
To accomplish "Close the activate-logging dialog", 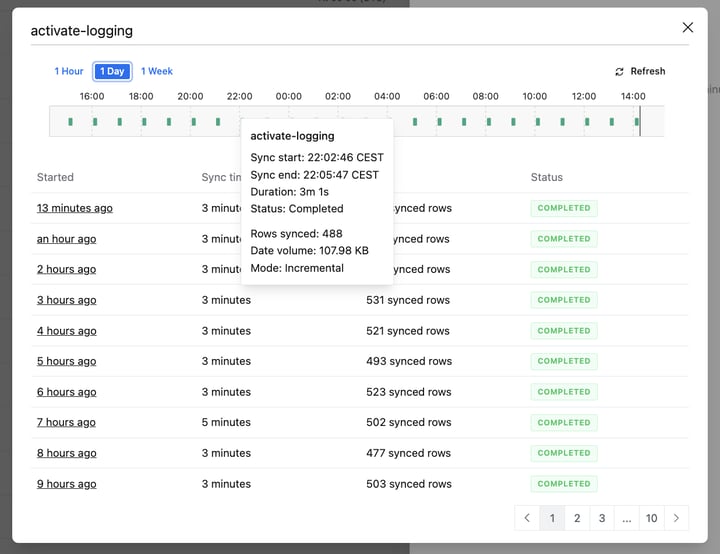I will 687,28.
